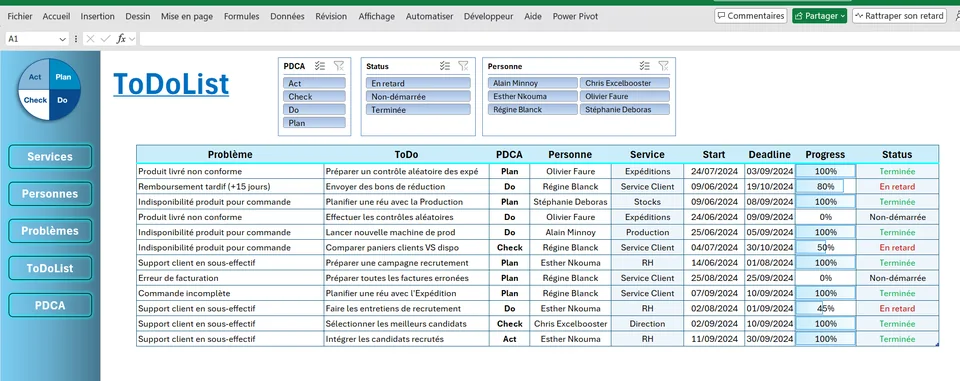The height and width of the screenshot is (381, 960).
Task: Clear the Status slicer filter
Action: click(x=463, y=66)
